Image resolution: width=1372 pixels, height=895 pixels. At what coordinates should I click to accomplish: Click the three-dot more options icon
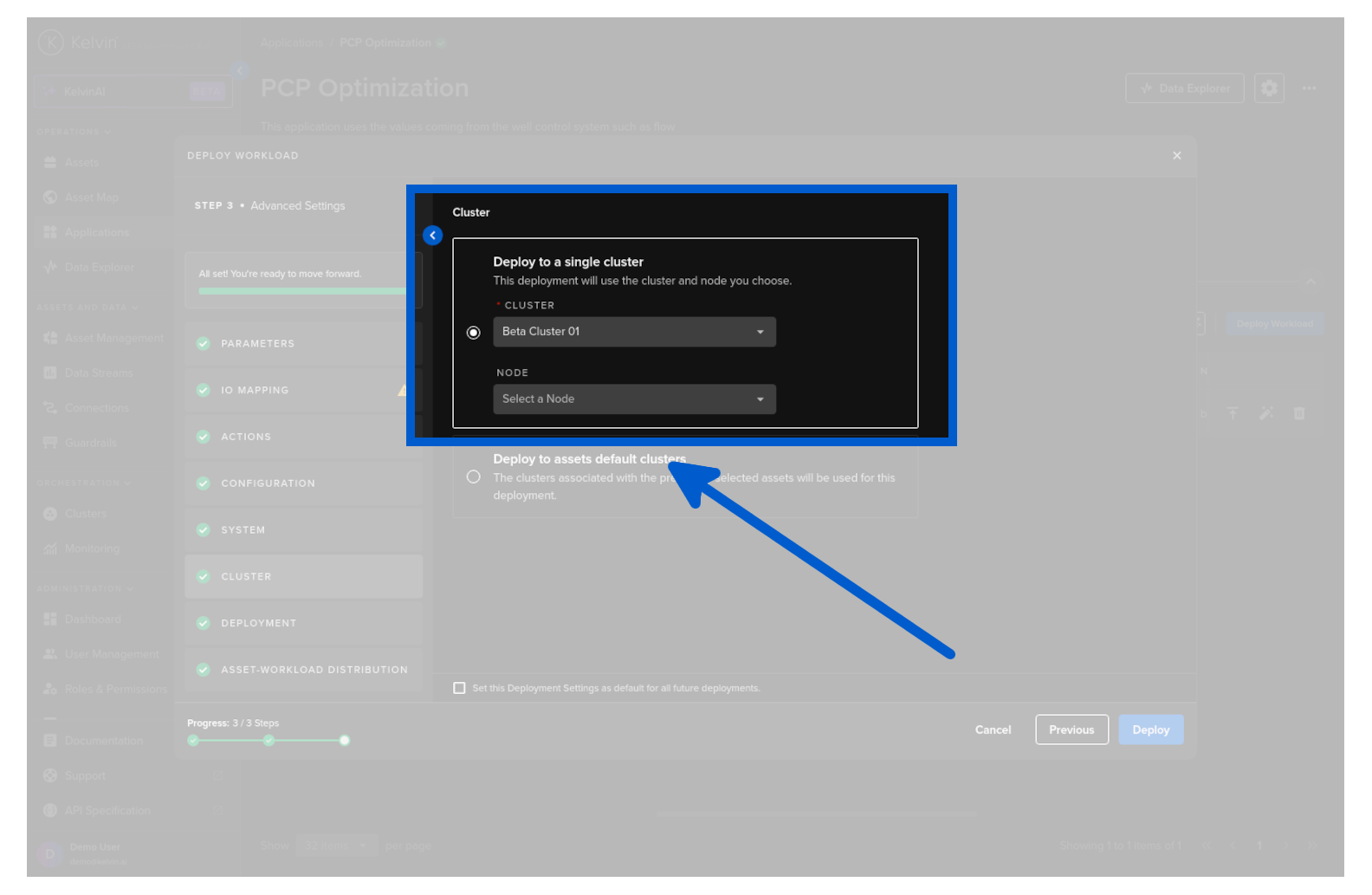pyautogui.click(x=1309, y=88)
